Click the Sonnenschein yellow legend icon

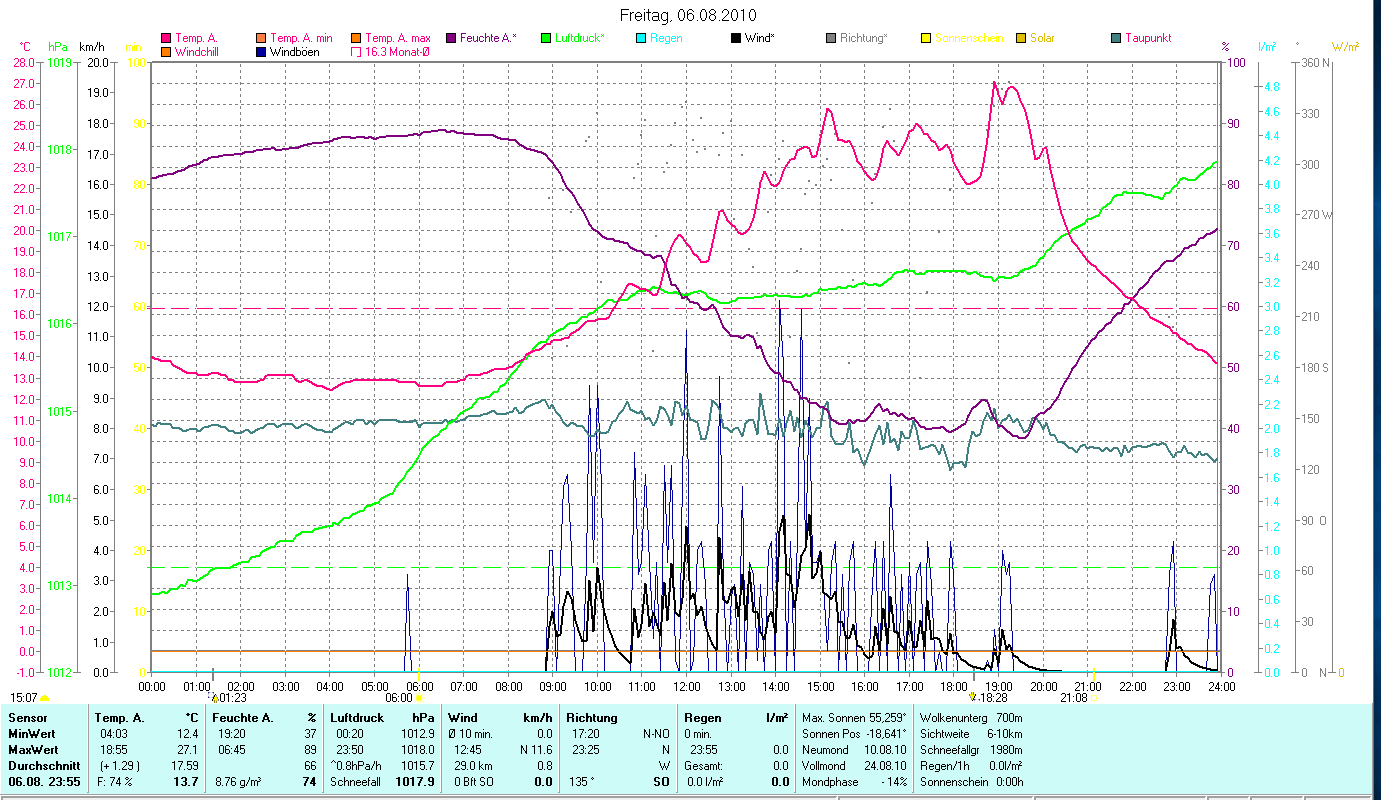coord(926,38)
